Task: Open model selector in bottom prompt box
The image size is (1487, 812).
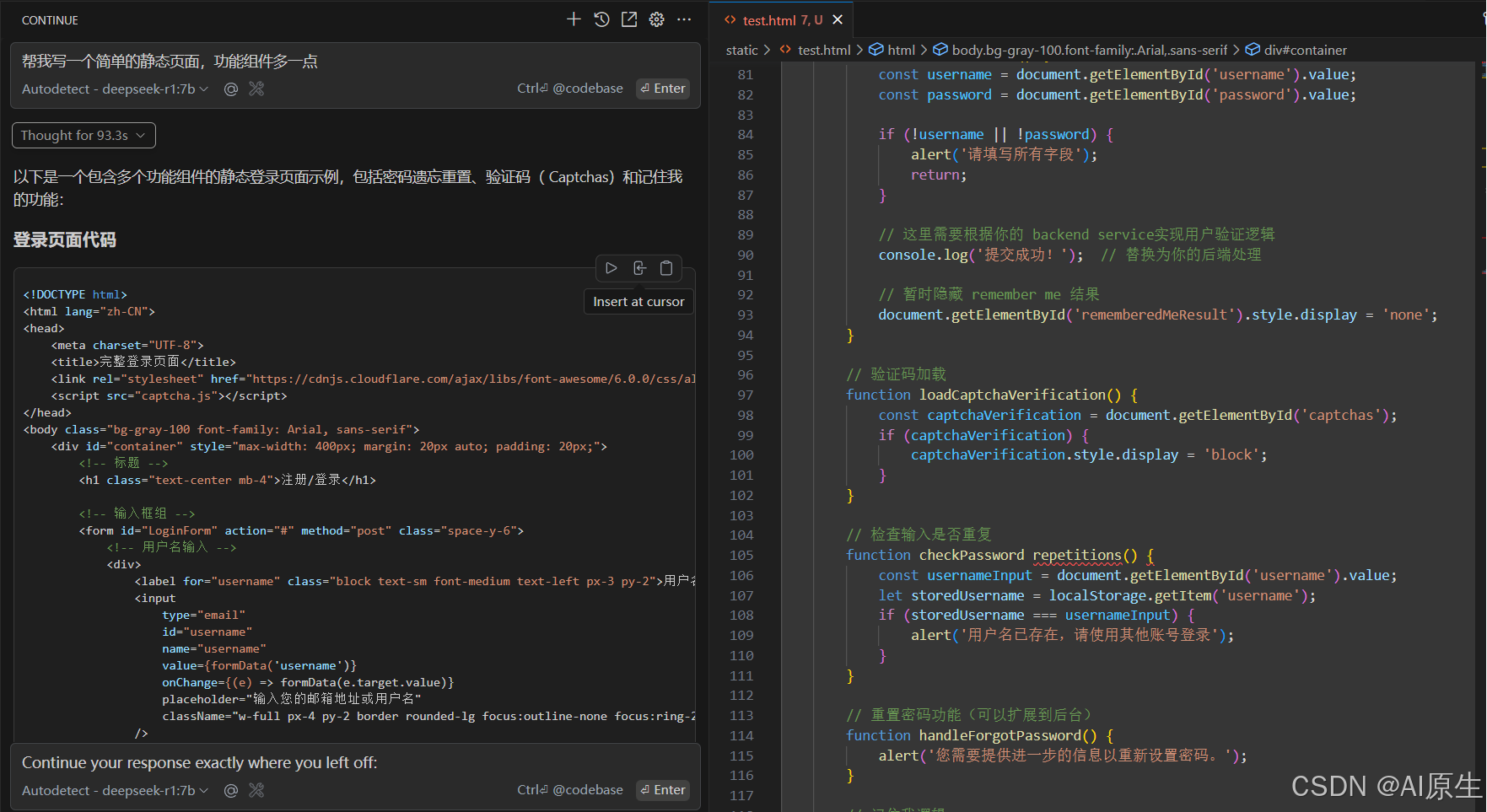Action: point(116,790)
